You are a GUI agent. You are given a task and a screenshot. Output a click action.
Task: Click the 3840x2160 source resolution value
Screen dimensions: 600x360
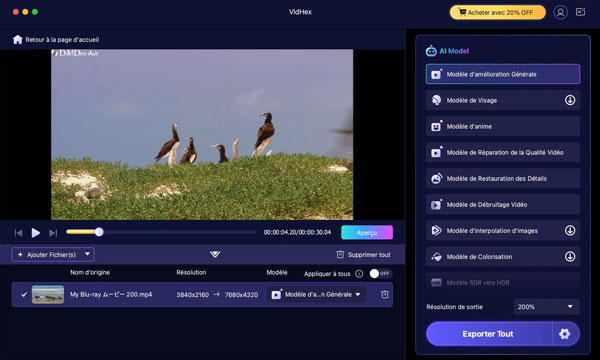click(x=192, y=295)
